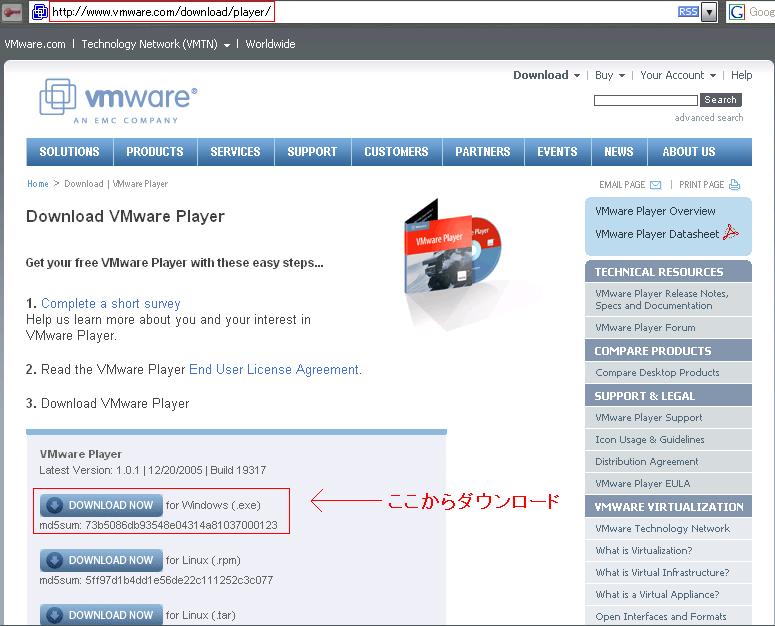
Task: Expand the Download menu
Action: tap(546, 75)
